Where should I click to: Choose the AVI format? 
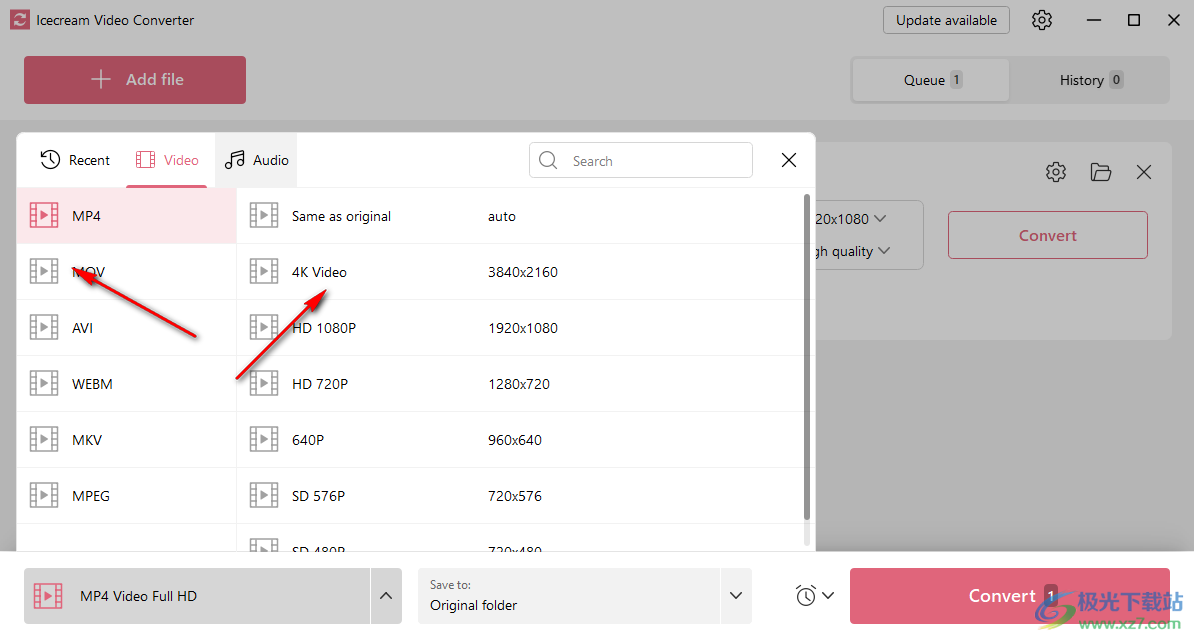pos(126,328)
